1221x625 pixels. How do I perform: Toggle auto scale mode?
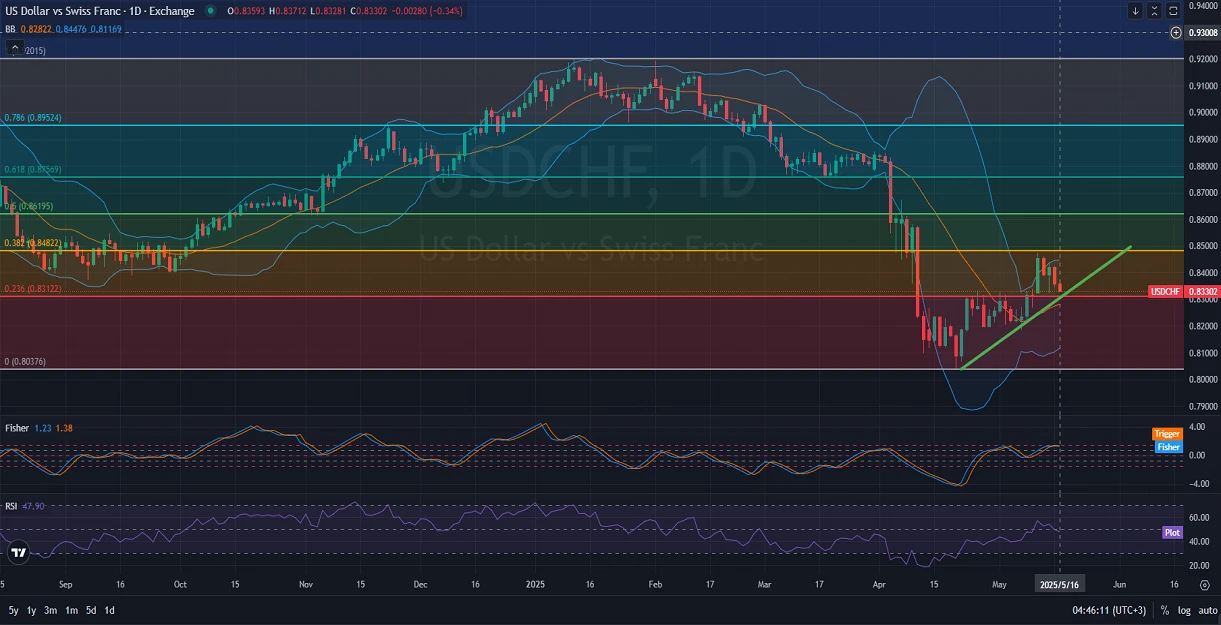point(1207,610)
